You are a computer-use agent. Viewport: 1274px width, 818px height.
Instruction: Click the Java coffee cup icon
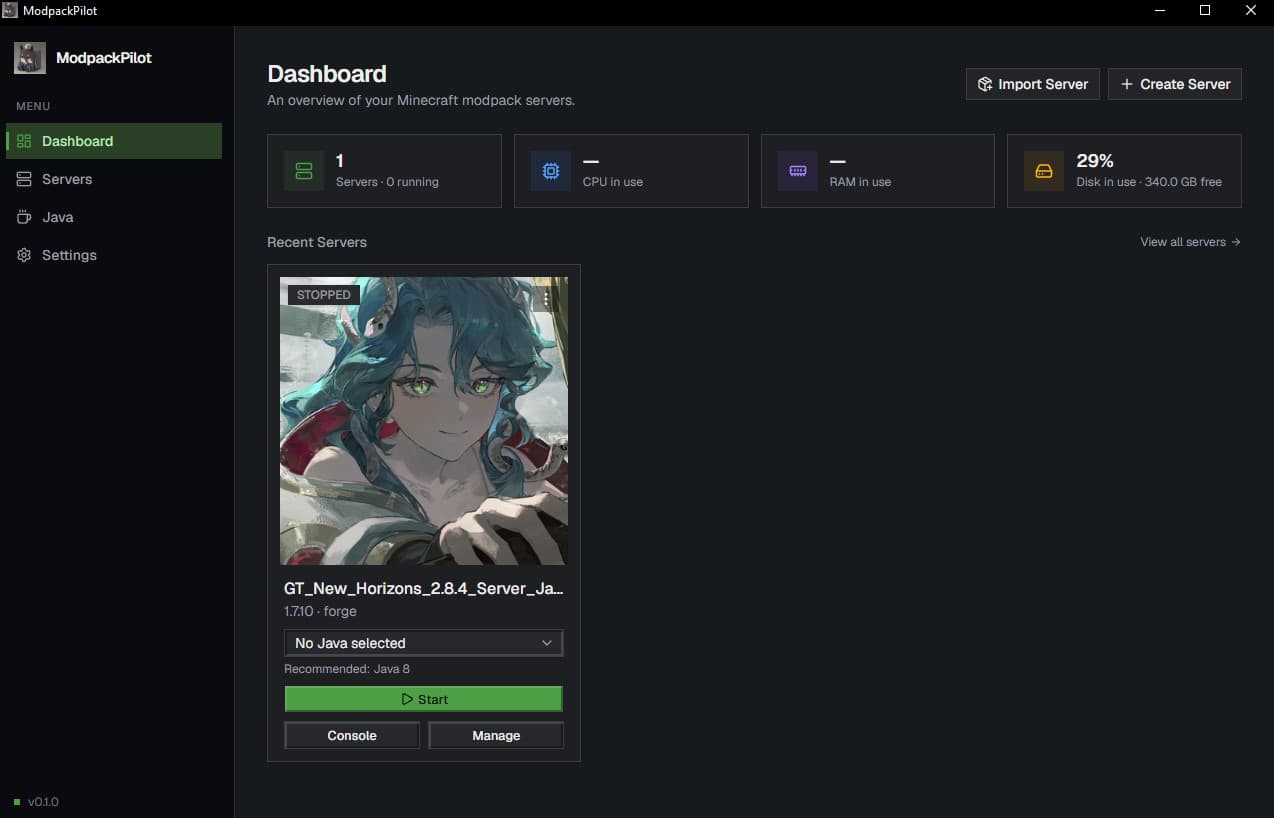(24, 217)
